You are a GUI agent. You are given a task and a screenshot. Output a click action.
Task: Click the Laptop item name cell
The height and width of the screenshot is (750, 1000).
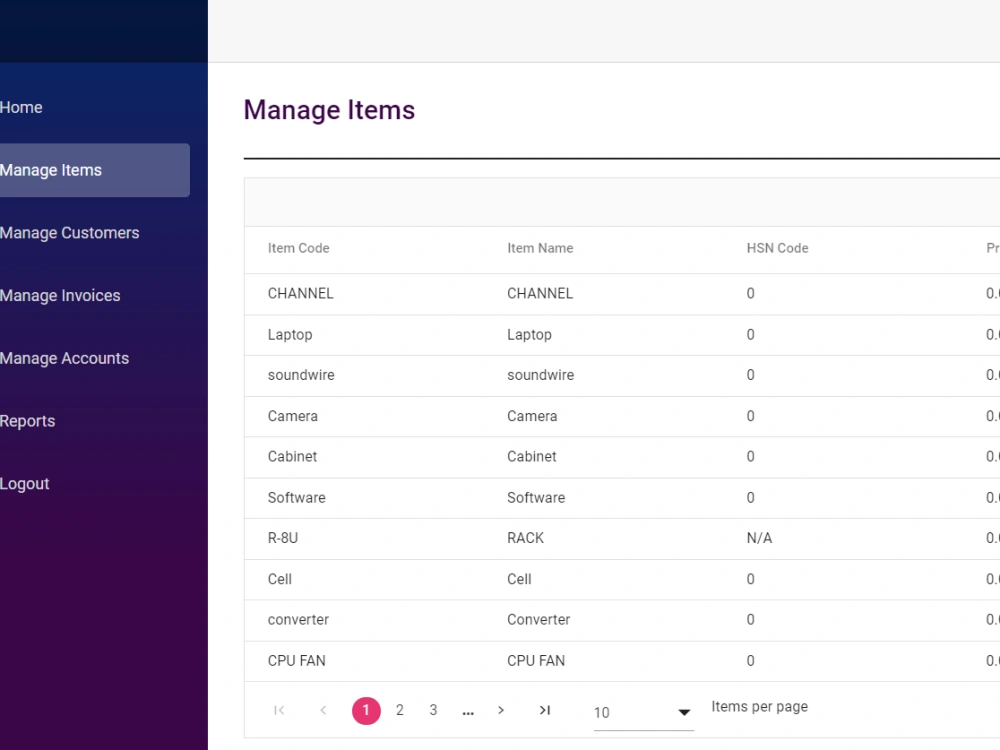tap(529, 335)
